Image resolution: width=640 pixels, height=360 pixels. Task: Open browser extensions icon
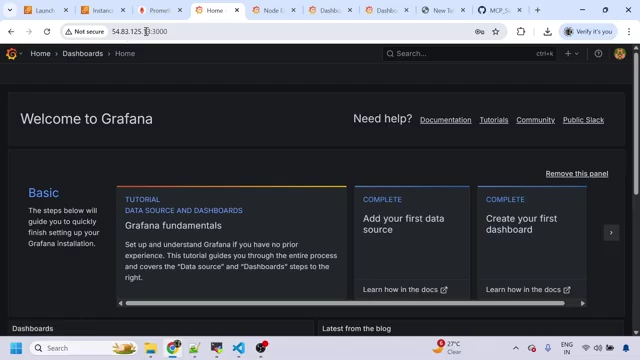coord(520,31)
